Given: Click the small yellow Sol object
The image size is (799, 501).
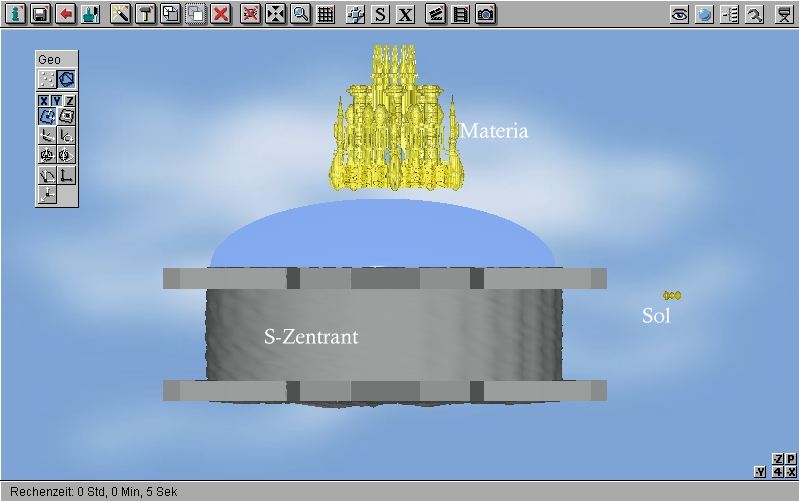Looking at the screenshot, I should pyautogui.click(x=672, y=295).
